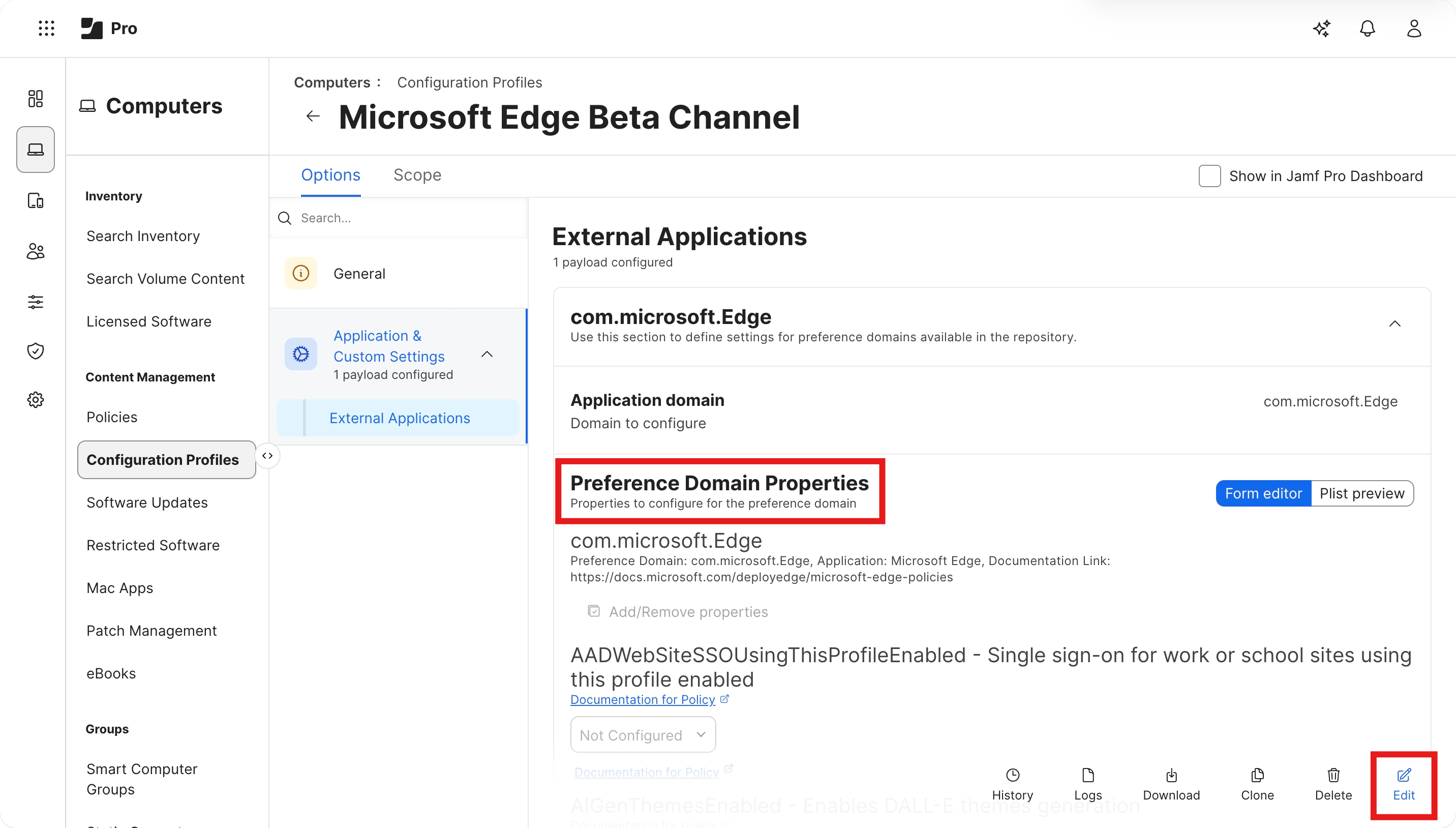Collapse sidebar with the code-arrows handle
This screenshot has width=1456, height=828.
[x=267, y=456]
